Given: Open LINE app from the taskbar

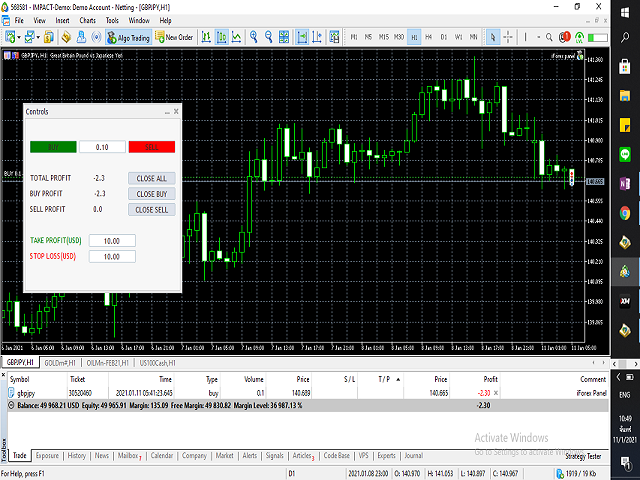Looking at the screenshot, I should pos(624,155).
